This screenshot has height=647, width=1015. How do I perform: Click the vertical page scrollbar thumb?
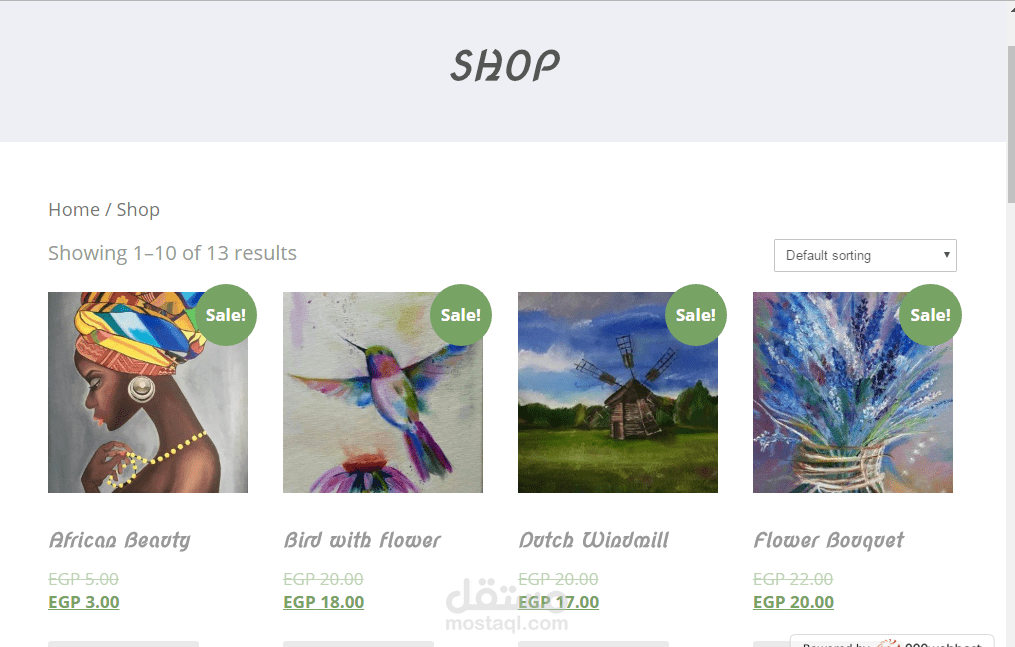coord(1011,124)
